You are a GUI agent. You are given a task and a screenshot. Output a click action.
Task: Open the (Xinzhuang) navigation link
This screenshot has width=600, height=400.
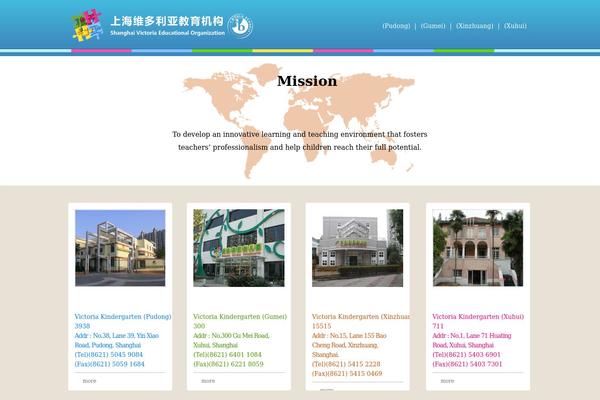coord(474,26)
